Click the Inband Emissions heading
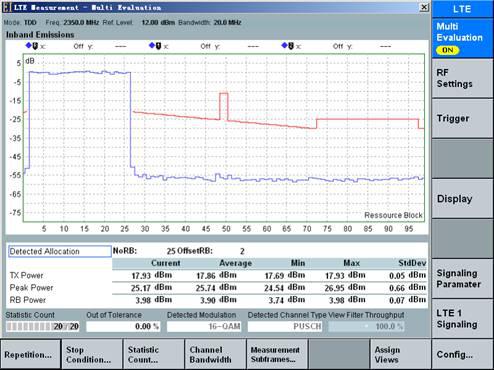 pyautogui.click(x=40, y=35)
